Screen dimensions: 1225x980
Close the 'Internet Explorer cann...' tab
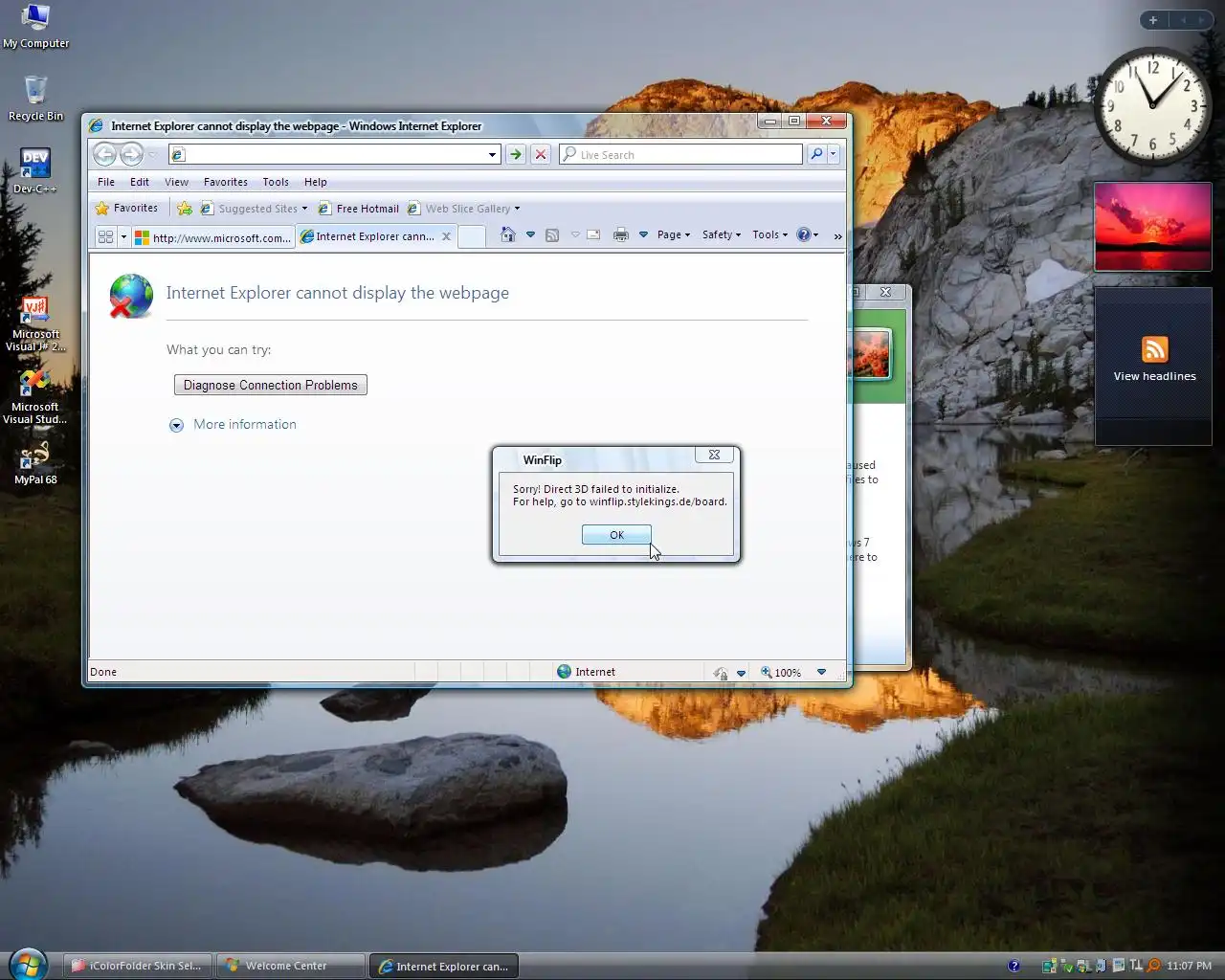pos(446,236)
